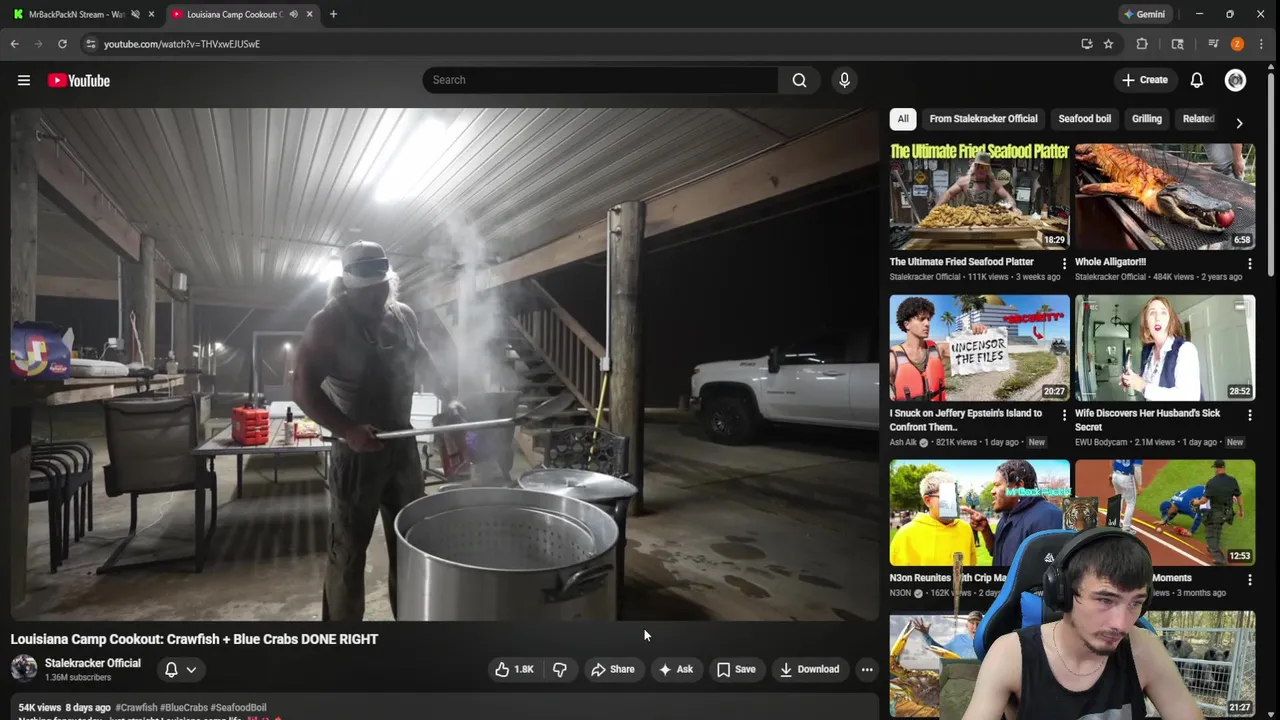The width and height of the screenshot is (1280, 720).
Task: Switch to MrBackPackN Stream tab
Action: [x=76, y=14]
